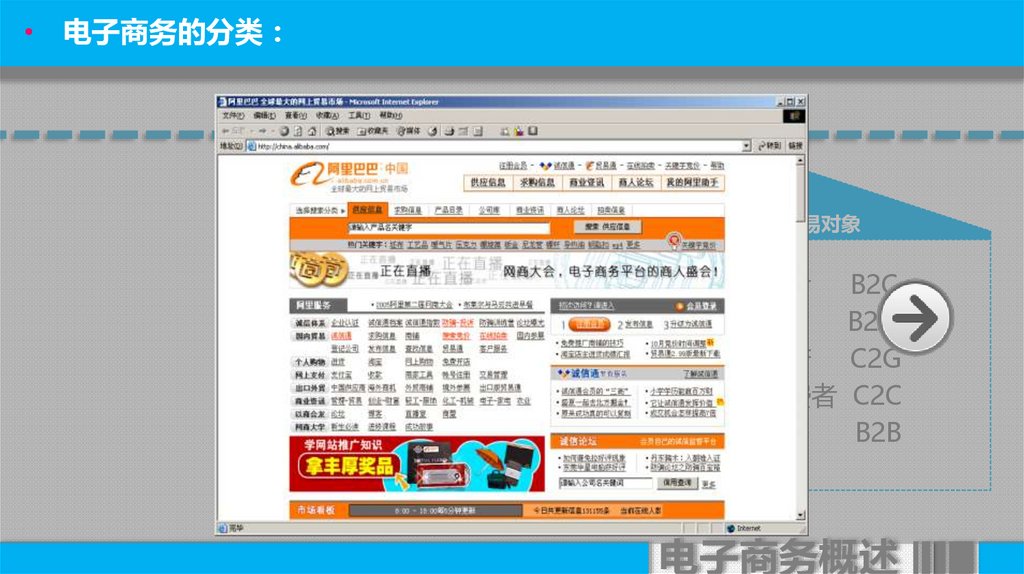
Task: Open the IE 搜索 (Search) toolbar button
Action: click(338, 131)
